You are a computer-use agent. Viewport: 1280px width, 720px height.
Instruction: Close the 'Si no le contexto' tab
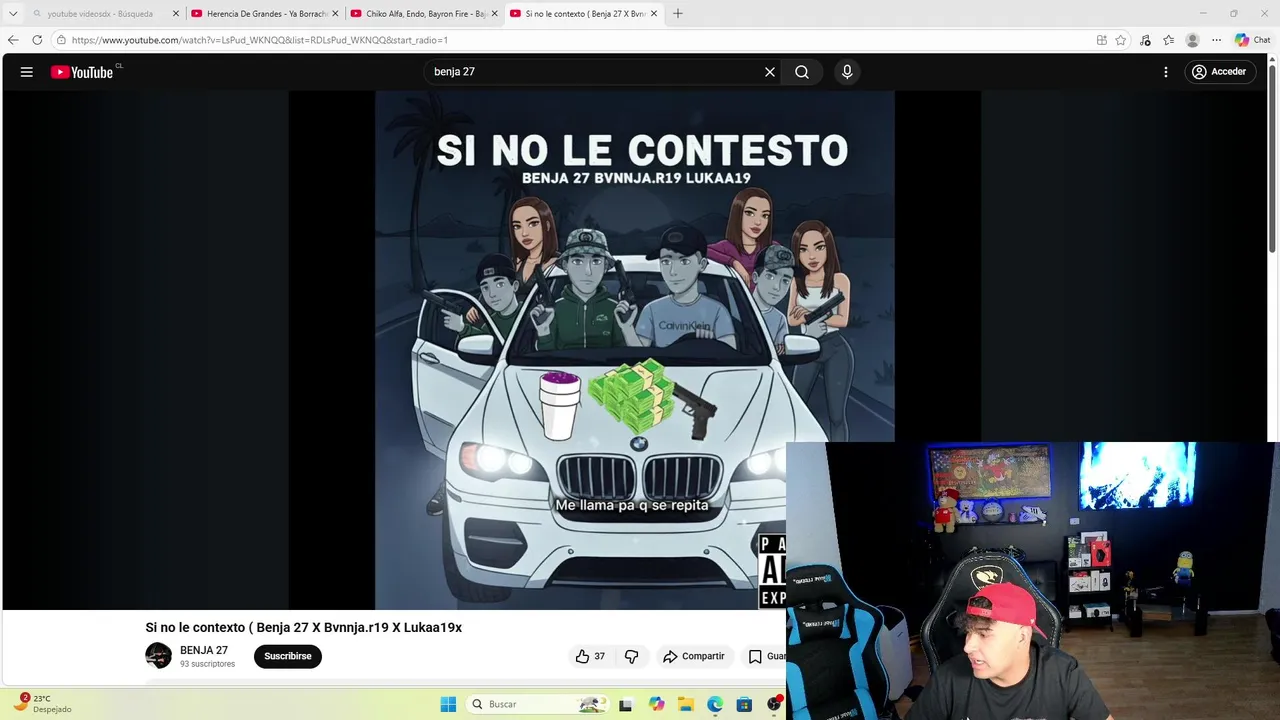654,14
